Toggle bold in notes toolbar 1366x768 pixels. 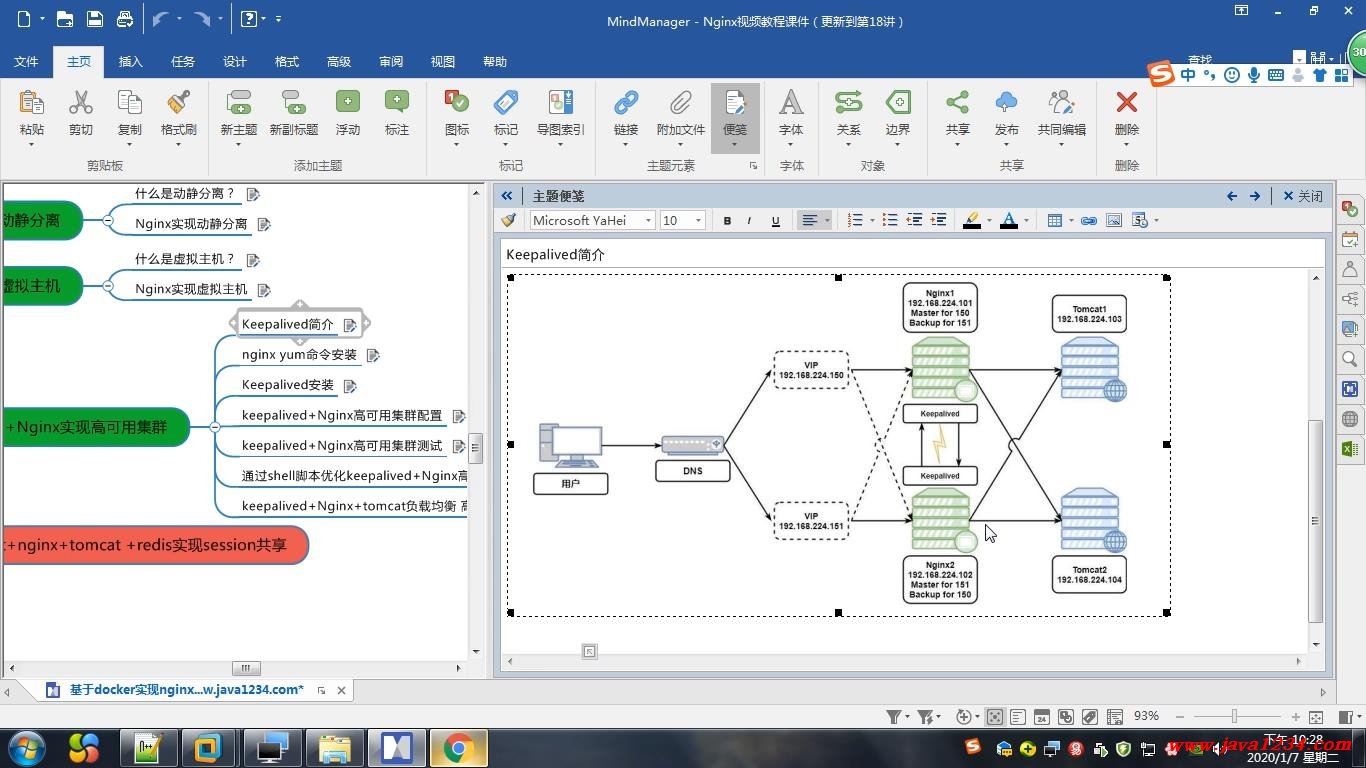pyautogui.click(x=727, y=221)
